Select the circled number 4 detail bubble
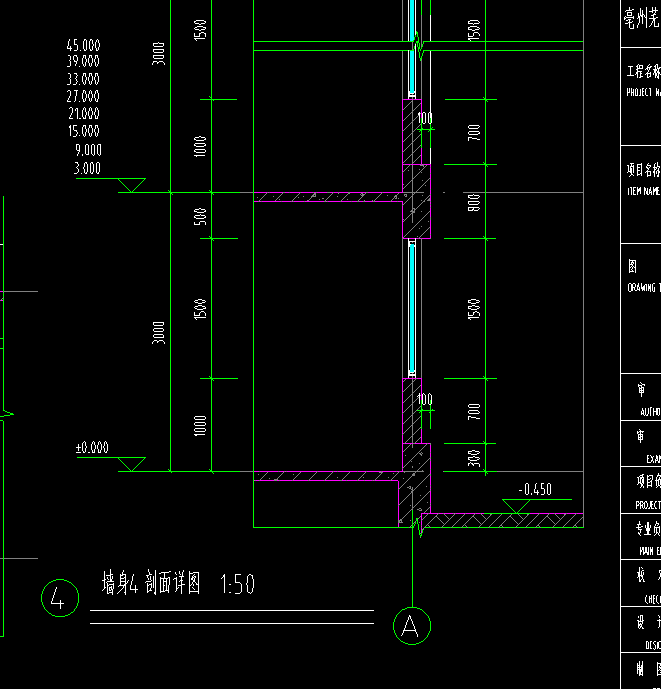Viewport: 661px width, 689px height. click(60, 598)
